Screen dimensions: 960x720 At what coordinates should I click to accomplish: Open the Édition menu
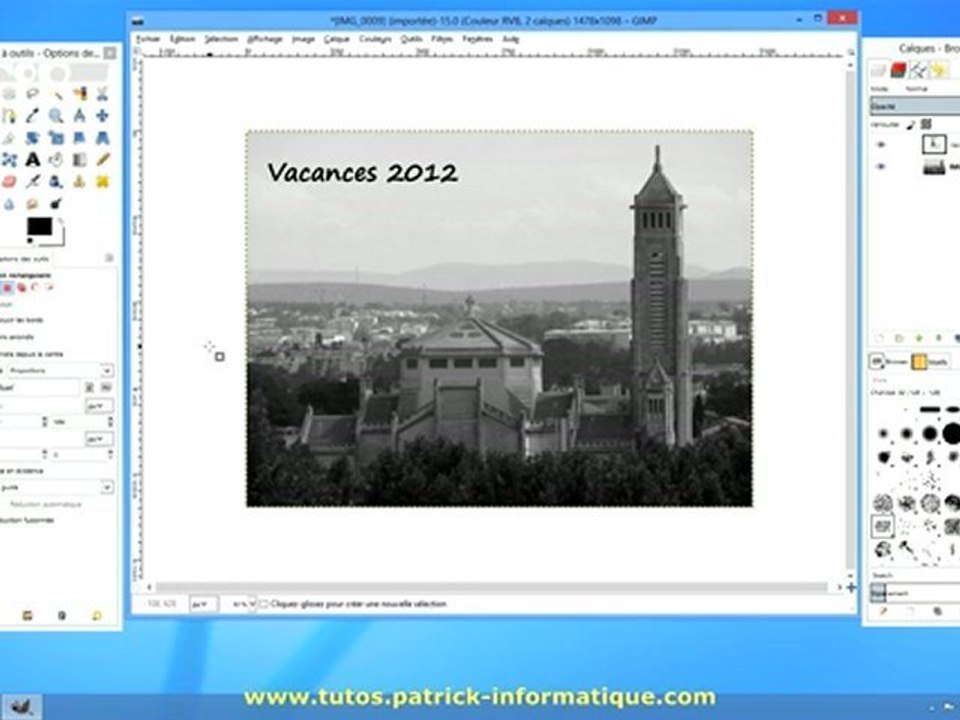coord(182,39)
